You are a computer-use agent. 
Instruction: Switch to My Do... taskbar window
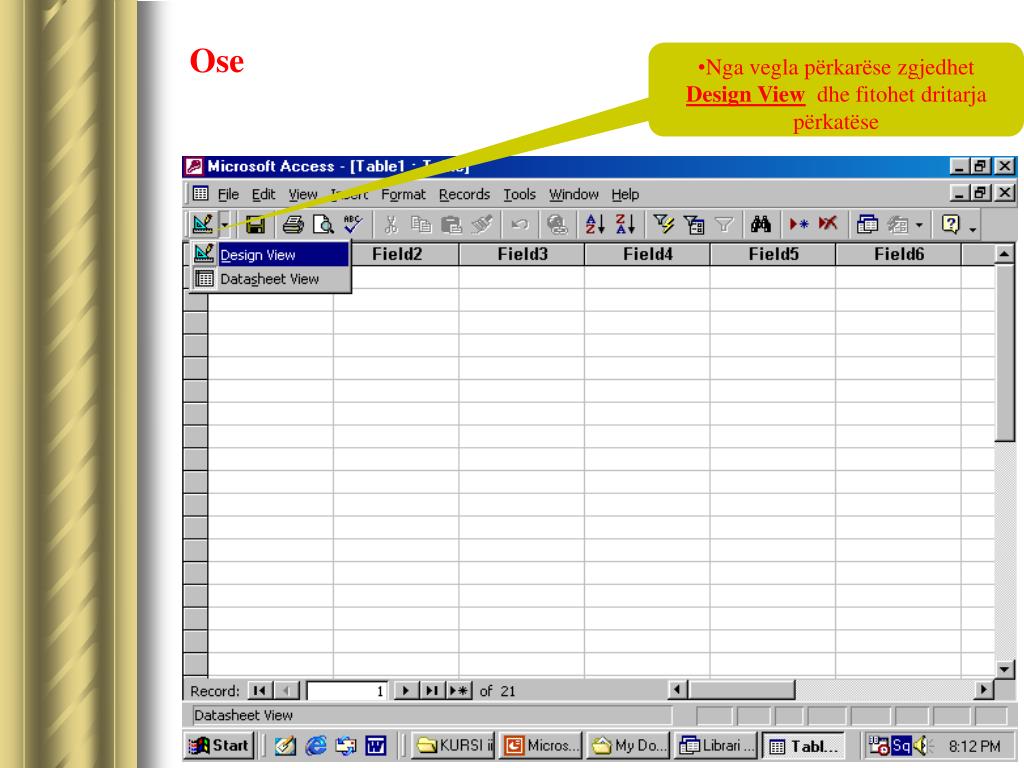pyautogui.click(x=628, y=745)
